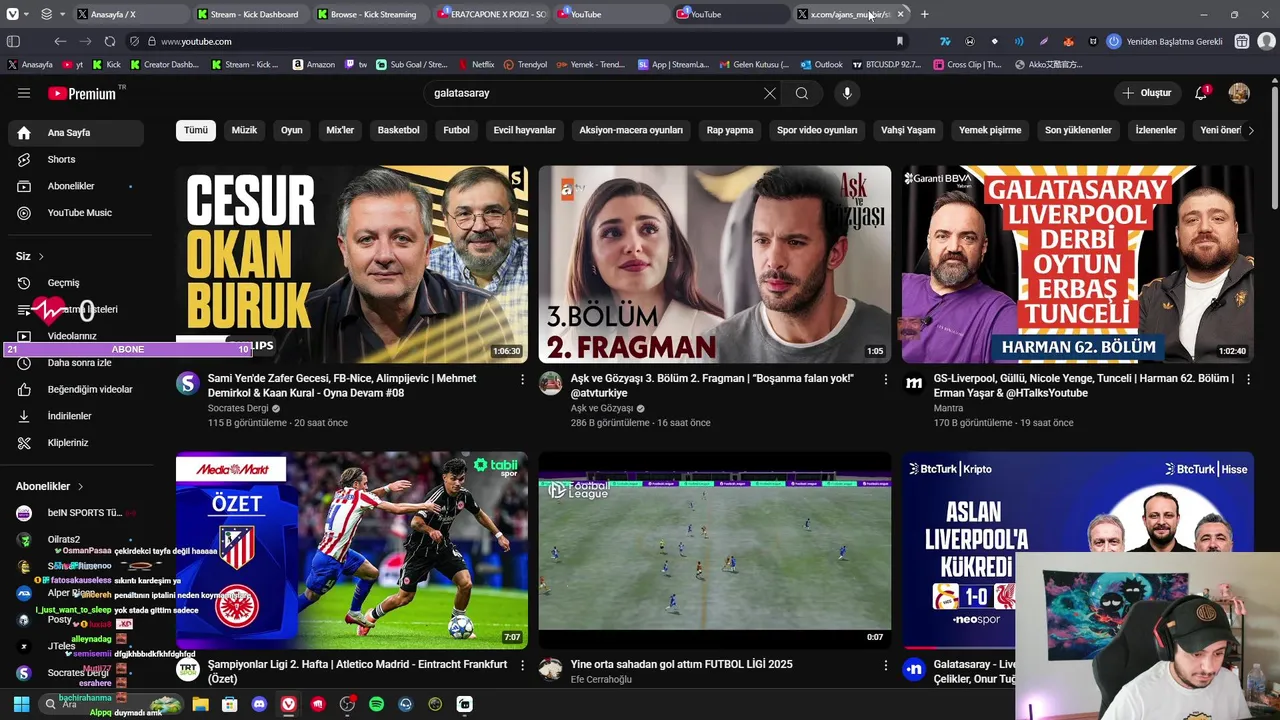Open options menu for FUTBOL LİGİ 2025 video
The width and height of the screenshot is (1280, 720).
(x=885, y=665)
